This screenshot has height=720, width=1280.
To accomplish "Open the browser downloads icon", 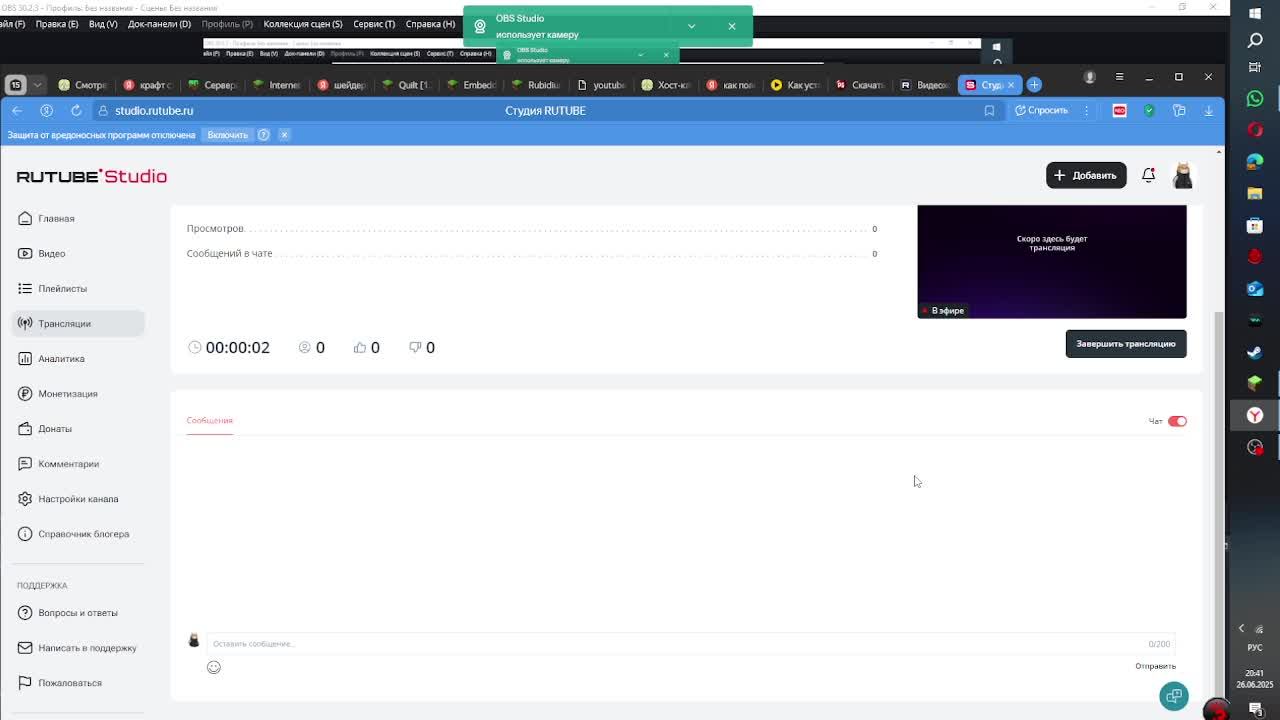I will (x=1208, y=110).
